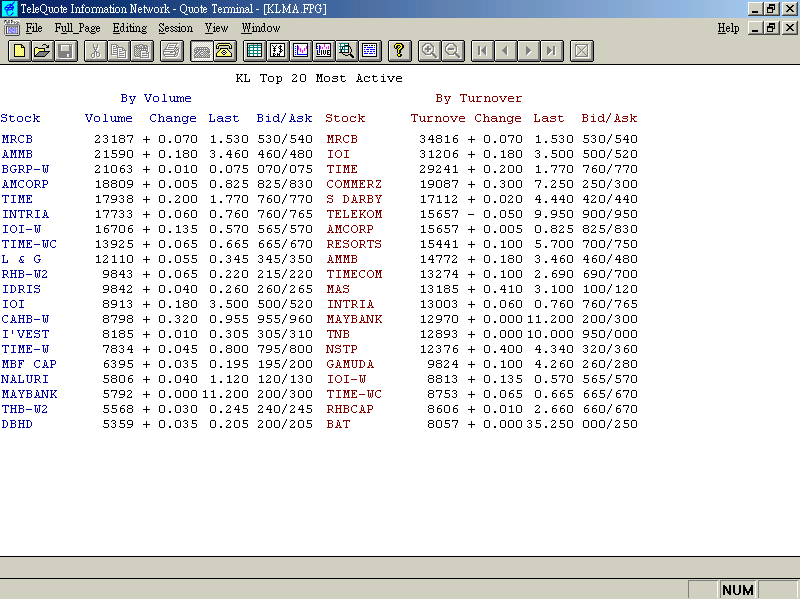Click the Cut scissors icon

click(95, 51)
